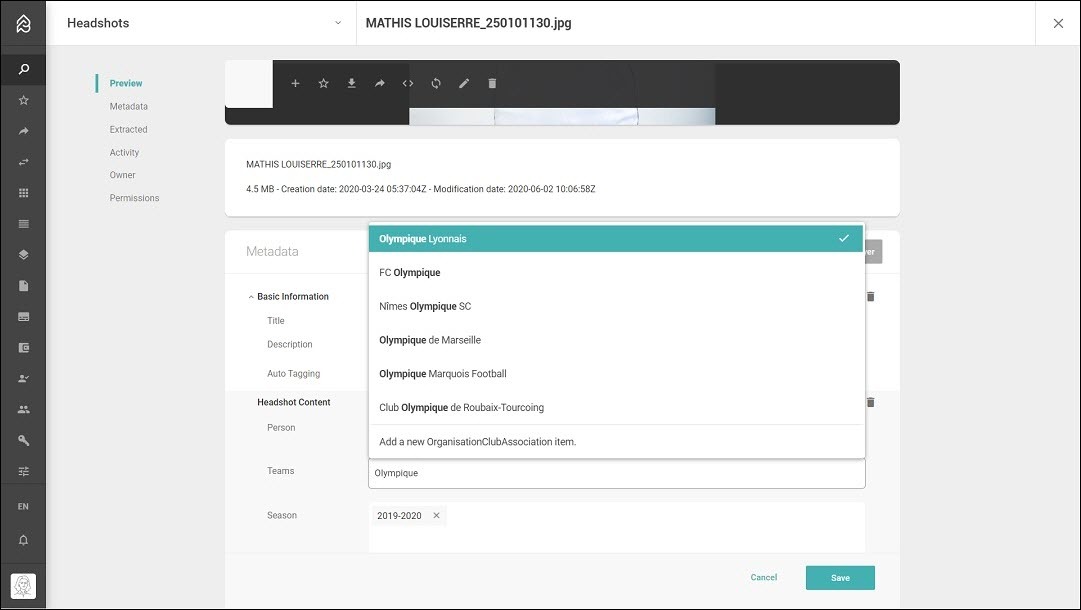Image resolution: width=1081 pixels, height=610 pixels.
Task: Open transfers arrows icon in left sidebar
Action: (x=23, y=162)
